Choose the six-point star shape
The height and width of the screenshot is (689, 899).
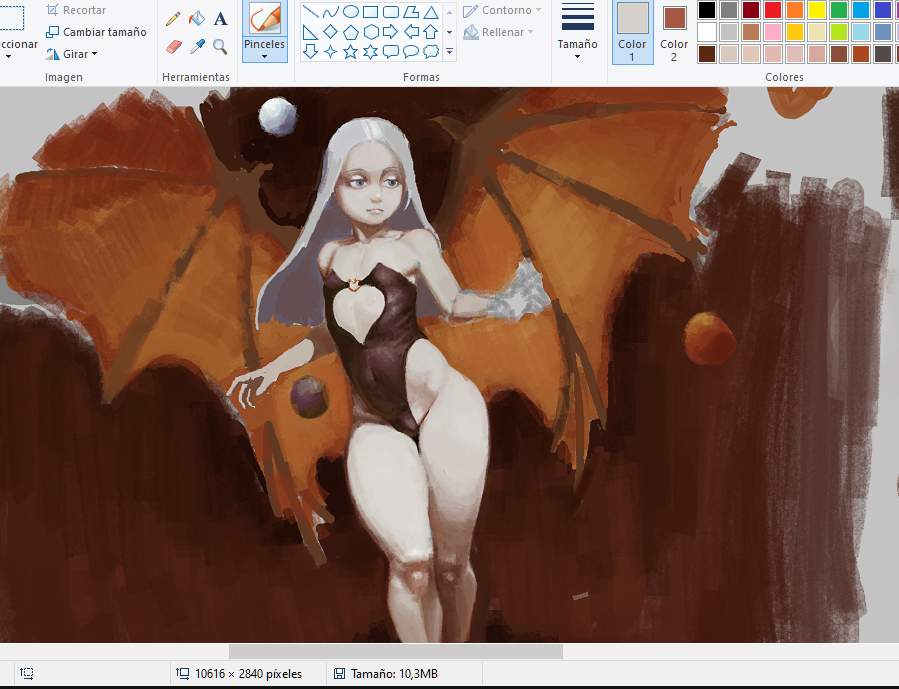coord(370,52)
